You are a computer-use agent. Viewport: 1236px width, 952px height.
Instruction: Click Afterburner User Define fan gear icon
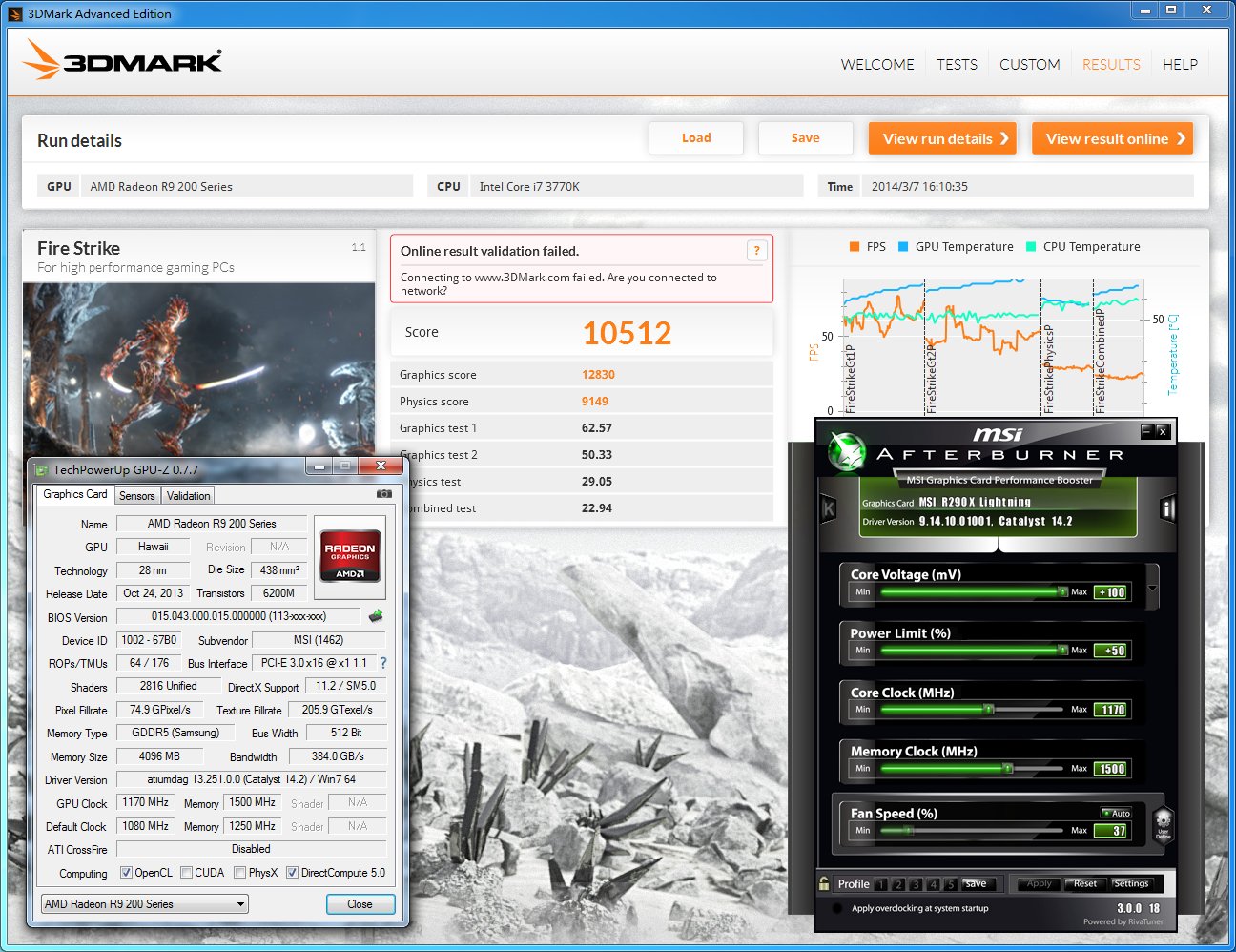point(1163,824)
